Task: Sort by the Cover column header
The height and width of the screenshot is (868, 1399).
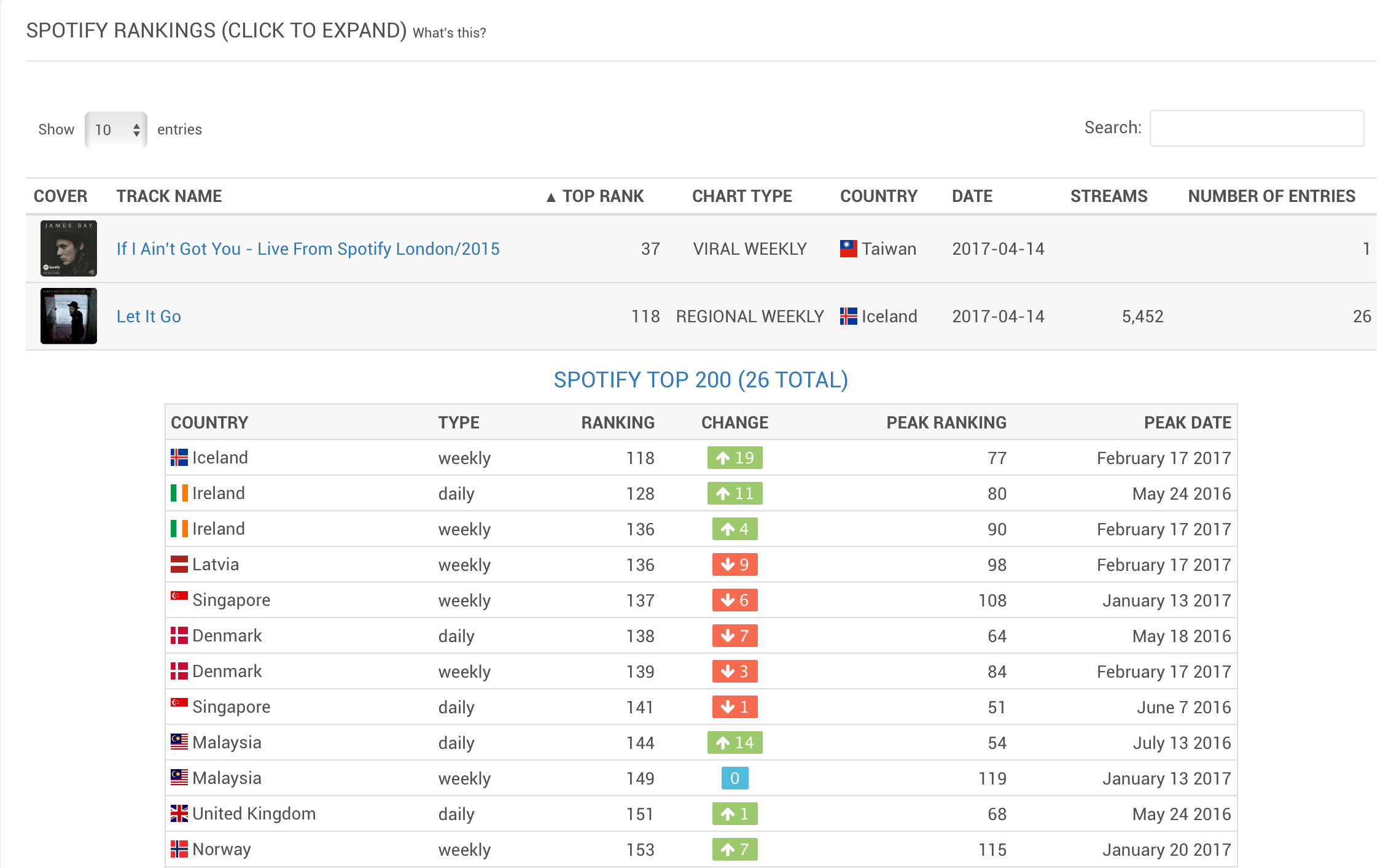Action: coord(60,196)
